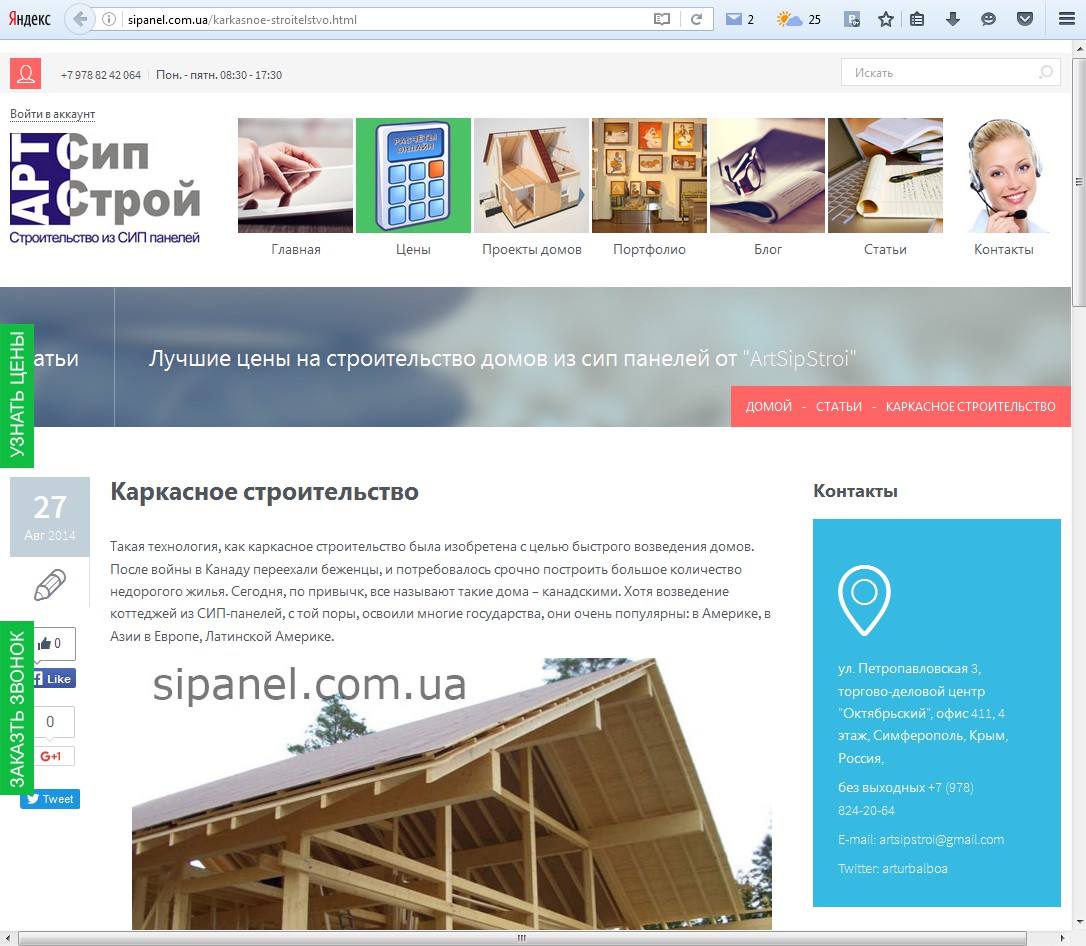Open the Проекты домов house thumbnail

coord(531,175)
